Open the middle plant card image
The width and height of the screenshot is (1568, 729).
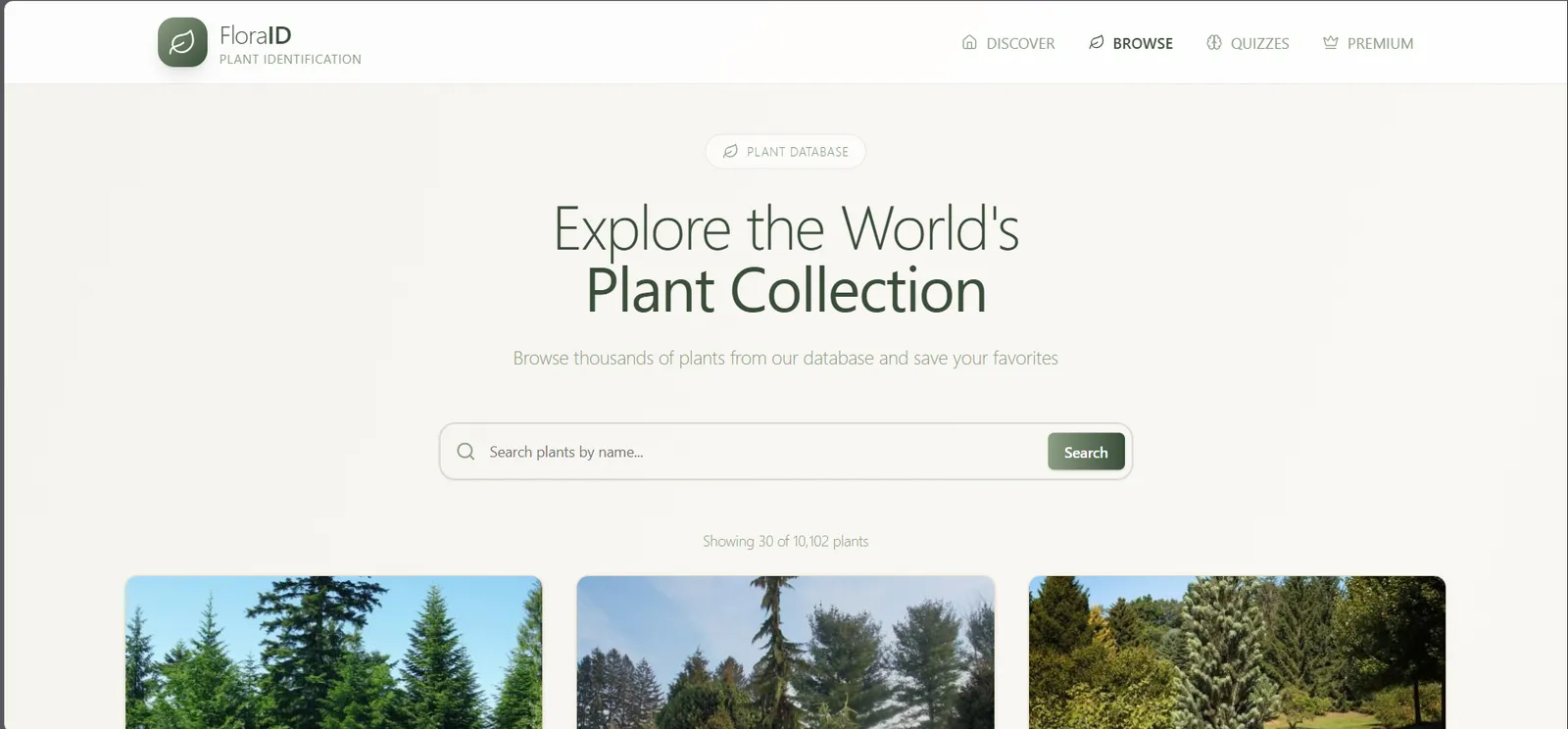786,653
